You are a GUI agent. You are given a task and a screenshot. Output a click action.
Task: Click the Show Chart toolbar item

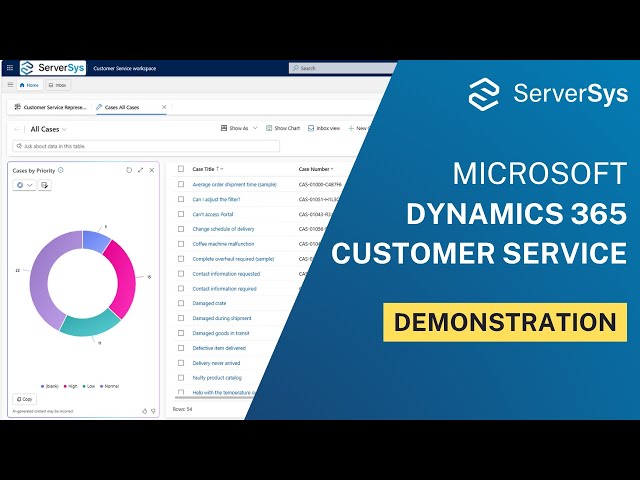click(x=283, y=128)
